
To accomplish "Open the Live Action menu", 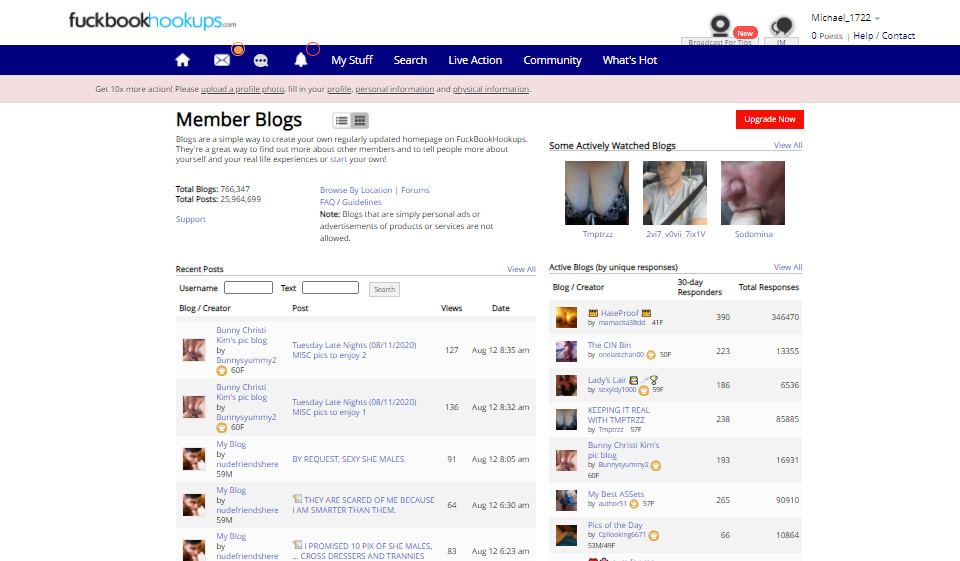I will (x=475, y=60).
